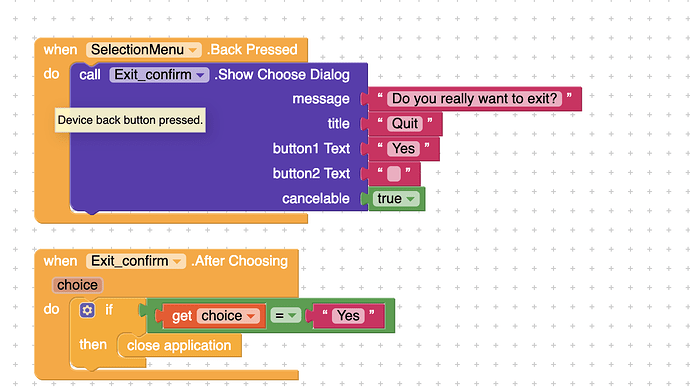Select the close application block
Image resolution: width=690 pixels, height=388 pixels.
click(179, 345)
